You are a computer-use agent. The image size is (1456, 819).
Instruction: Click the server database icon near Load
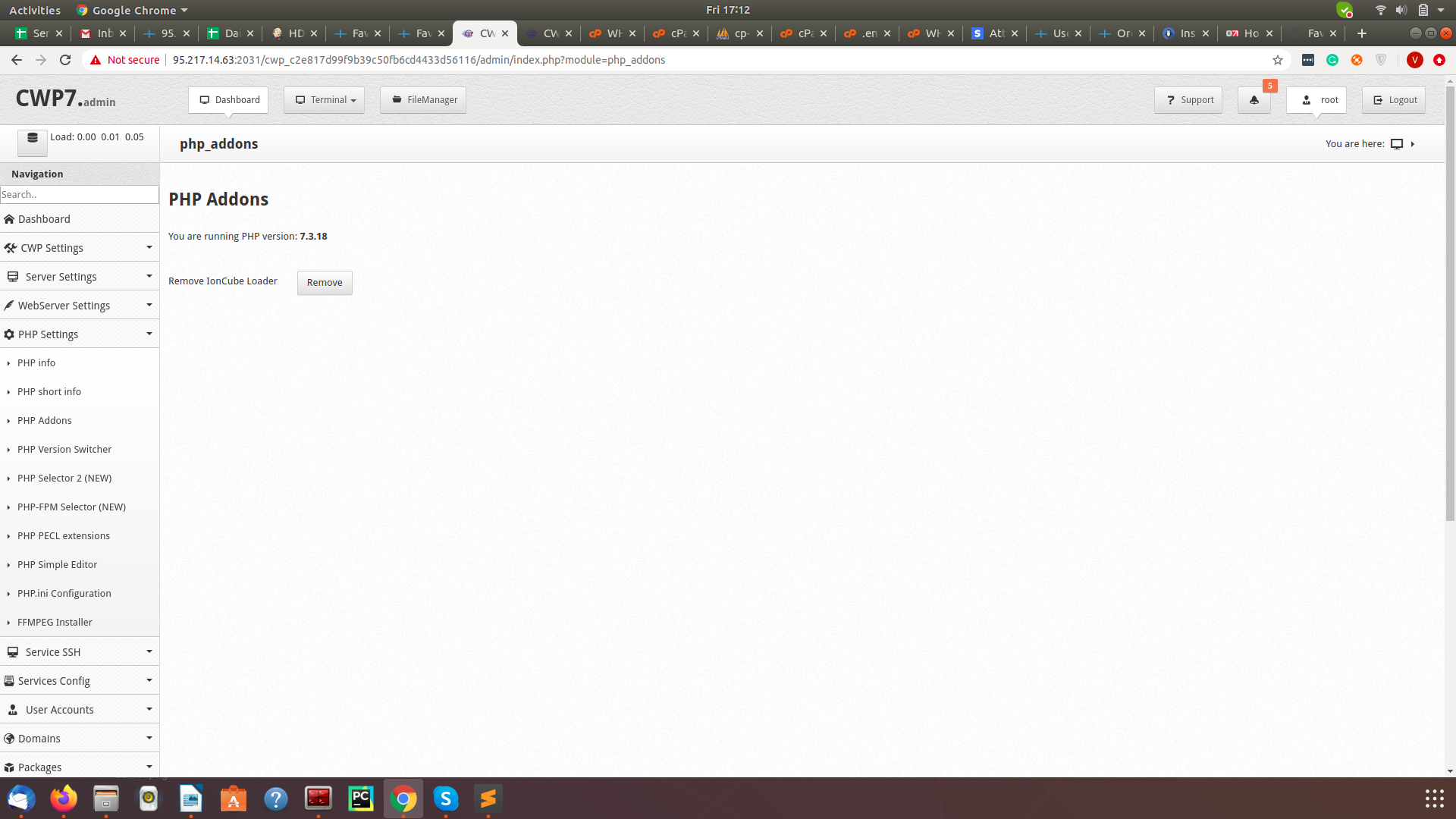[33, 139]
